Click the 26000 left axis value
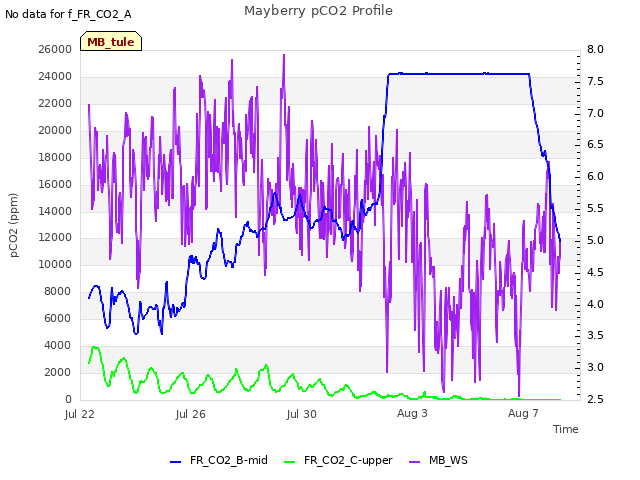 (x=55, y=49)
